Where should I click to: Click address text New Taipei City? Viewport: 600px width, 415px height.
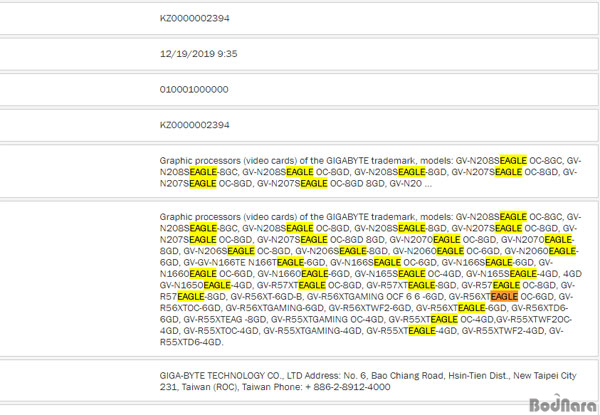(x=545, y=376)
